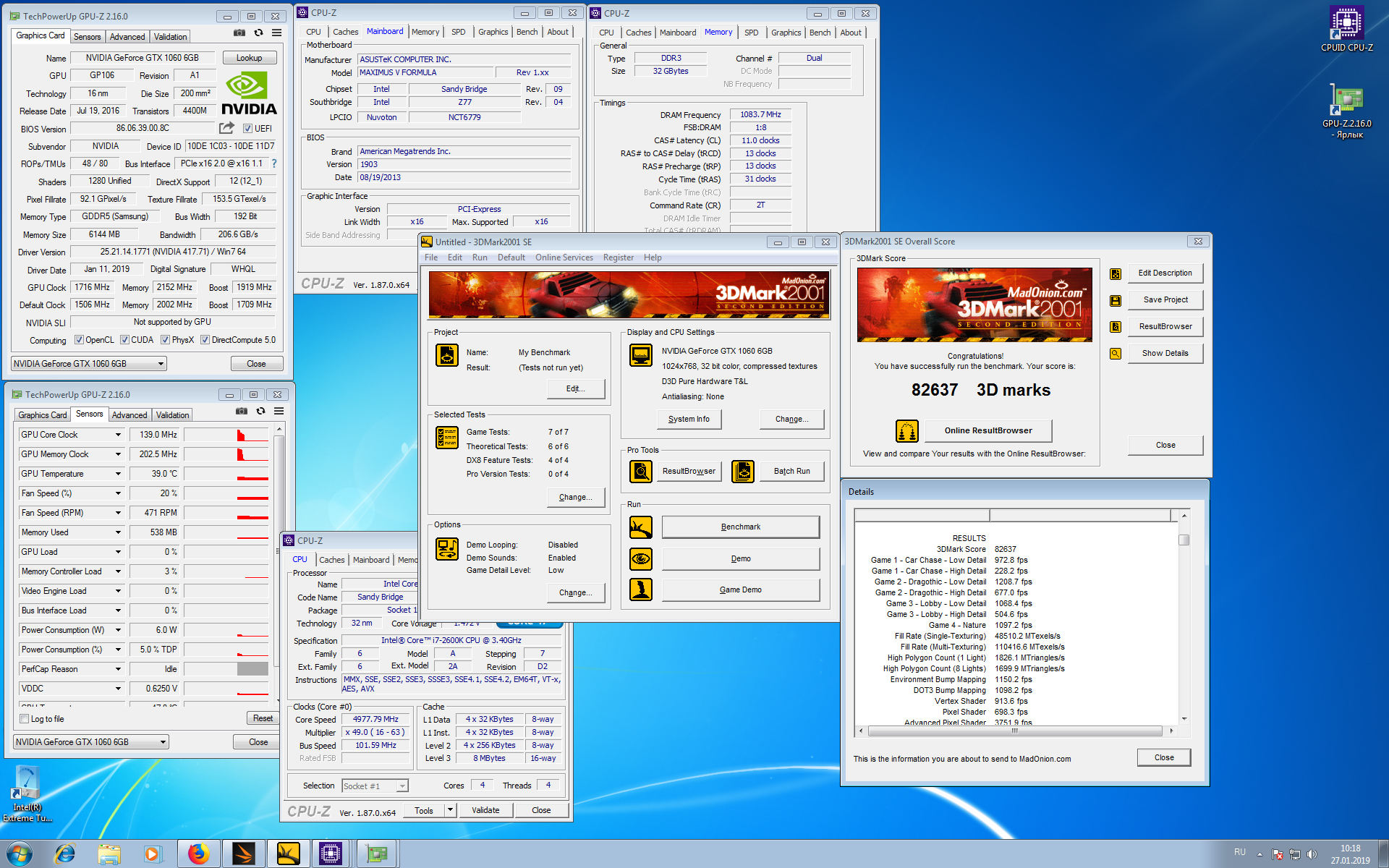The width and height of the screenshot is (1389, 868).
Task: Click the Batch Run icon in Pro Tools
Action: point(743,472)
